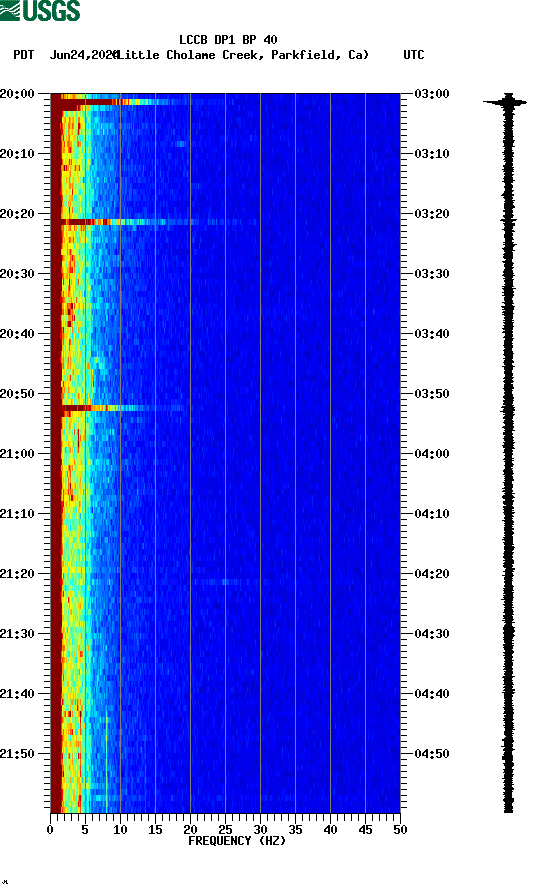Click the '03:30' UTC time label
The width and height of the screenshot is (552, 893).
tap(432, 273)
